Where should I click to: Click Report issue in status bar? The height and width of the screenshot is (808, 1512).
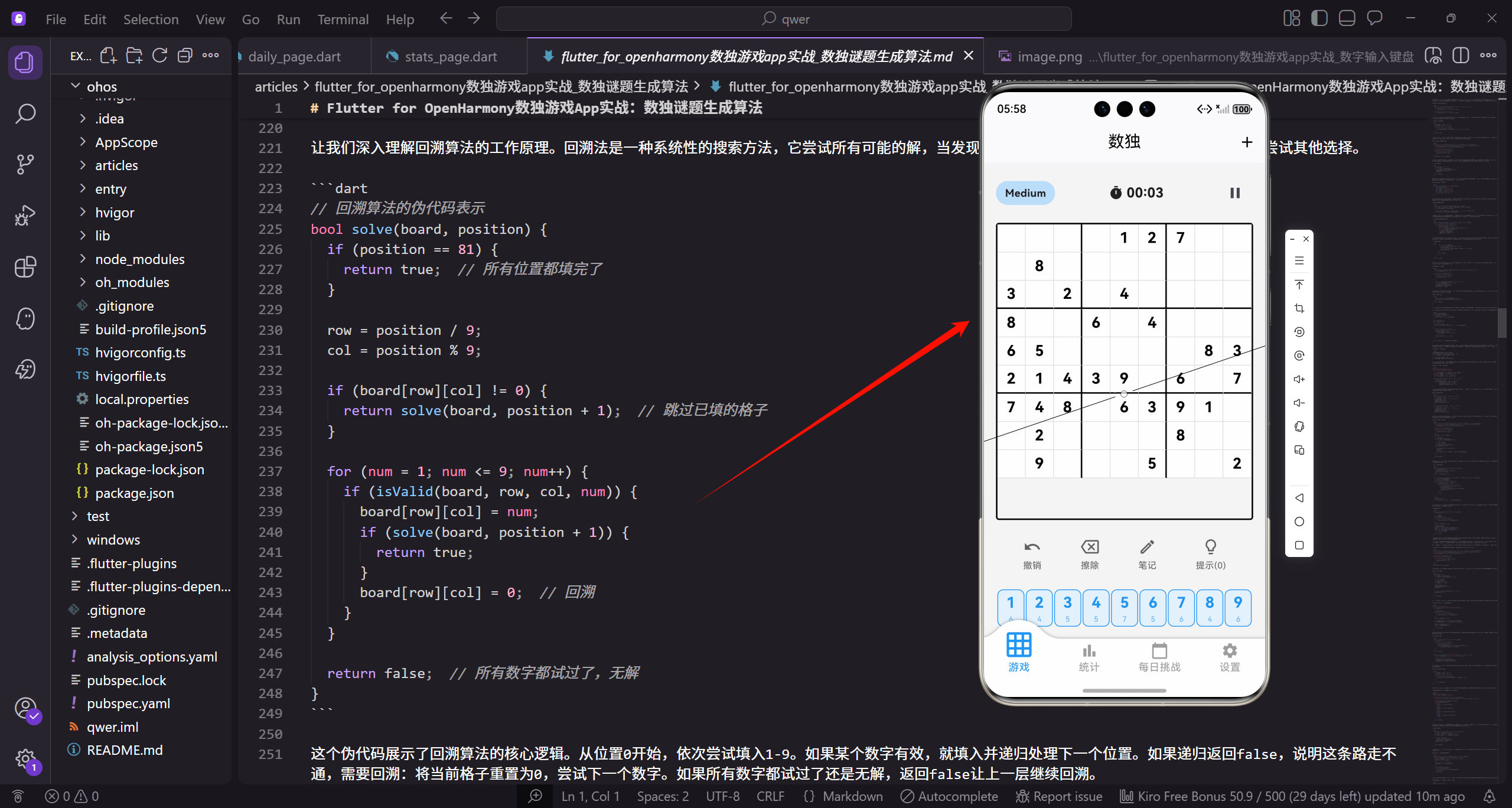click(1059, 796)
